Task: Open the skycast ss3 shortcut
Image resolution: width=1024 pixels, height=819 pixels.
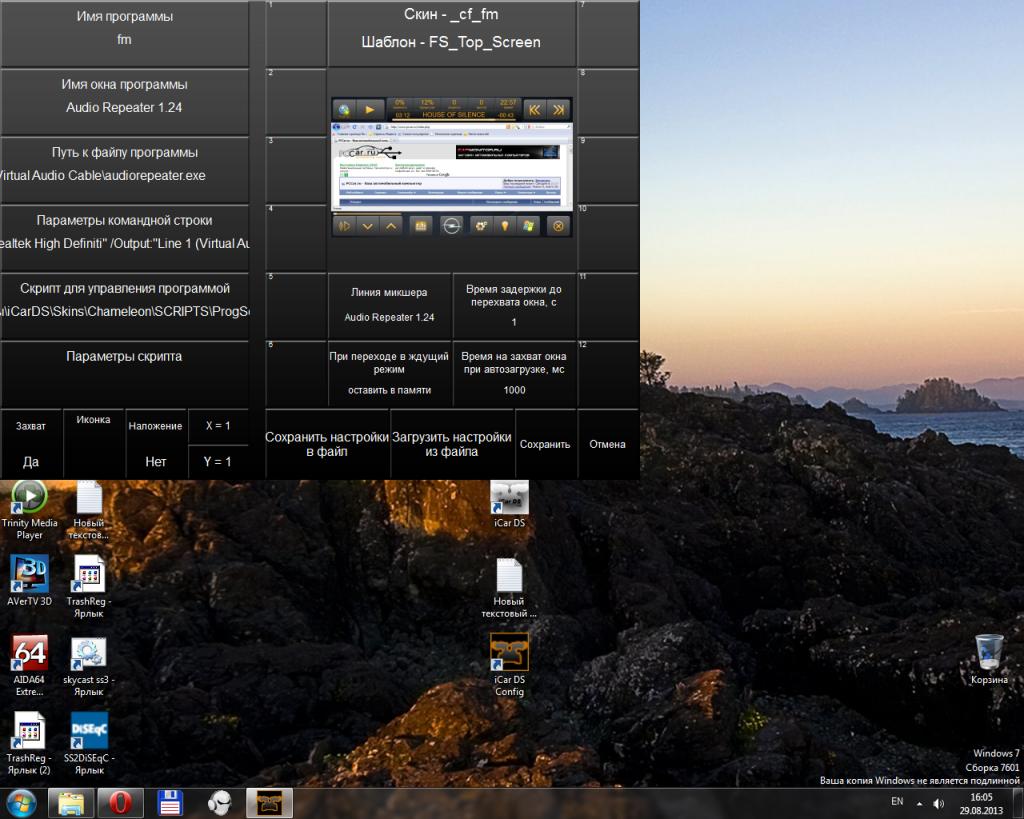Action: click(x=89, y=653)
